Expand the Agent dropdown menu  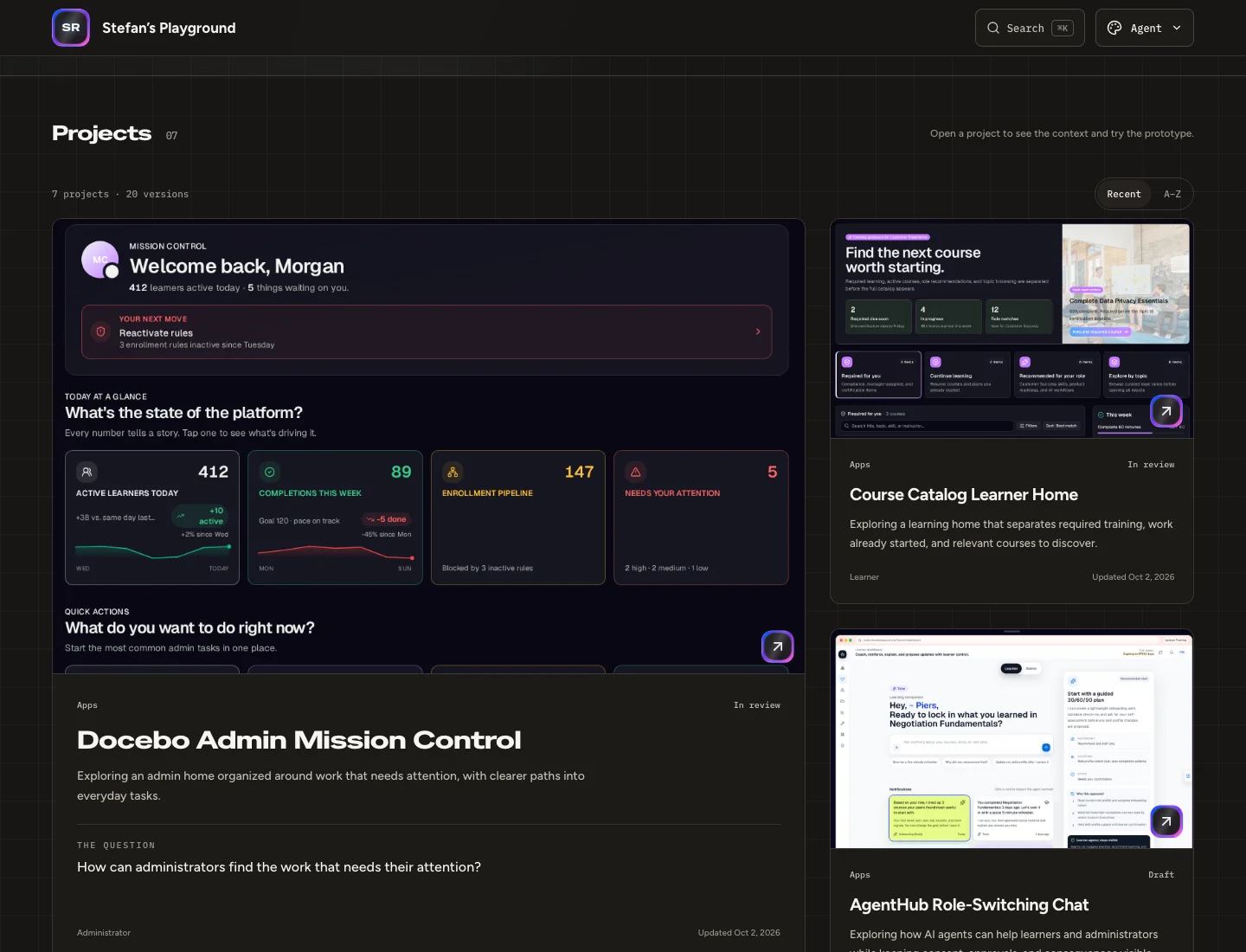click(1144, 28)
